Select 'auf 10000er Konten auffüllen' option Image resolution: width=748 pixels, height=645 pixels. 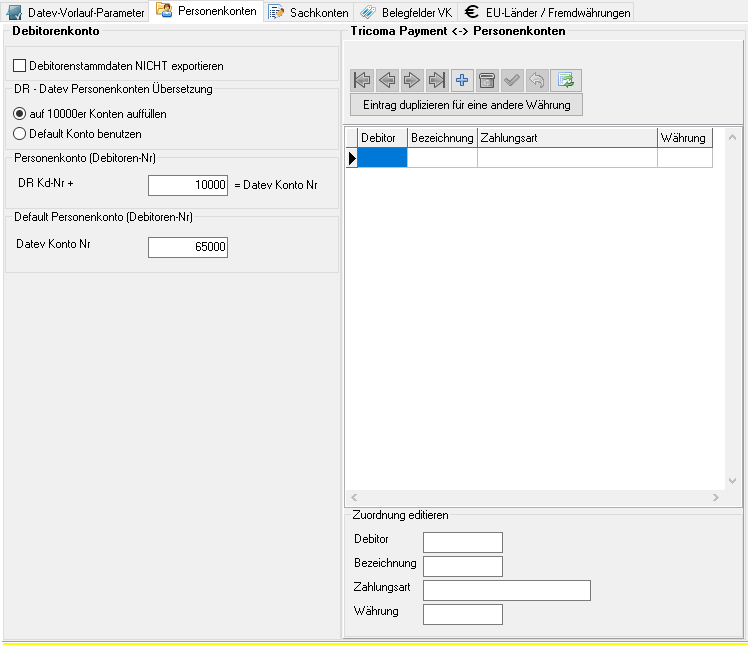[20, 114]
